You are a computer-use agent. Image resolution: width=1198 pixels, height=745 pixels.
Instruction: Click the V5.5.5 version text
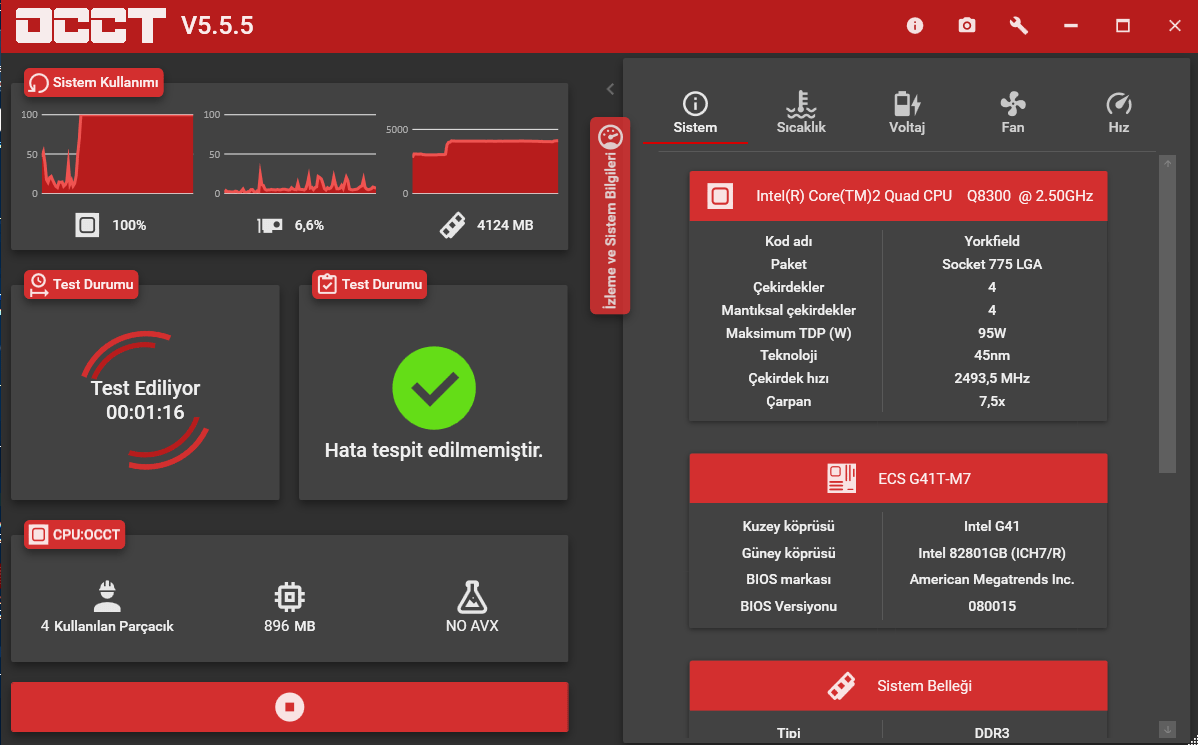(x=217, y=26)
